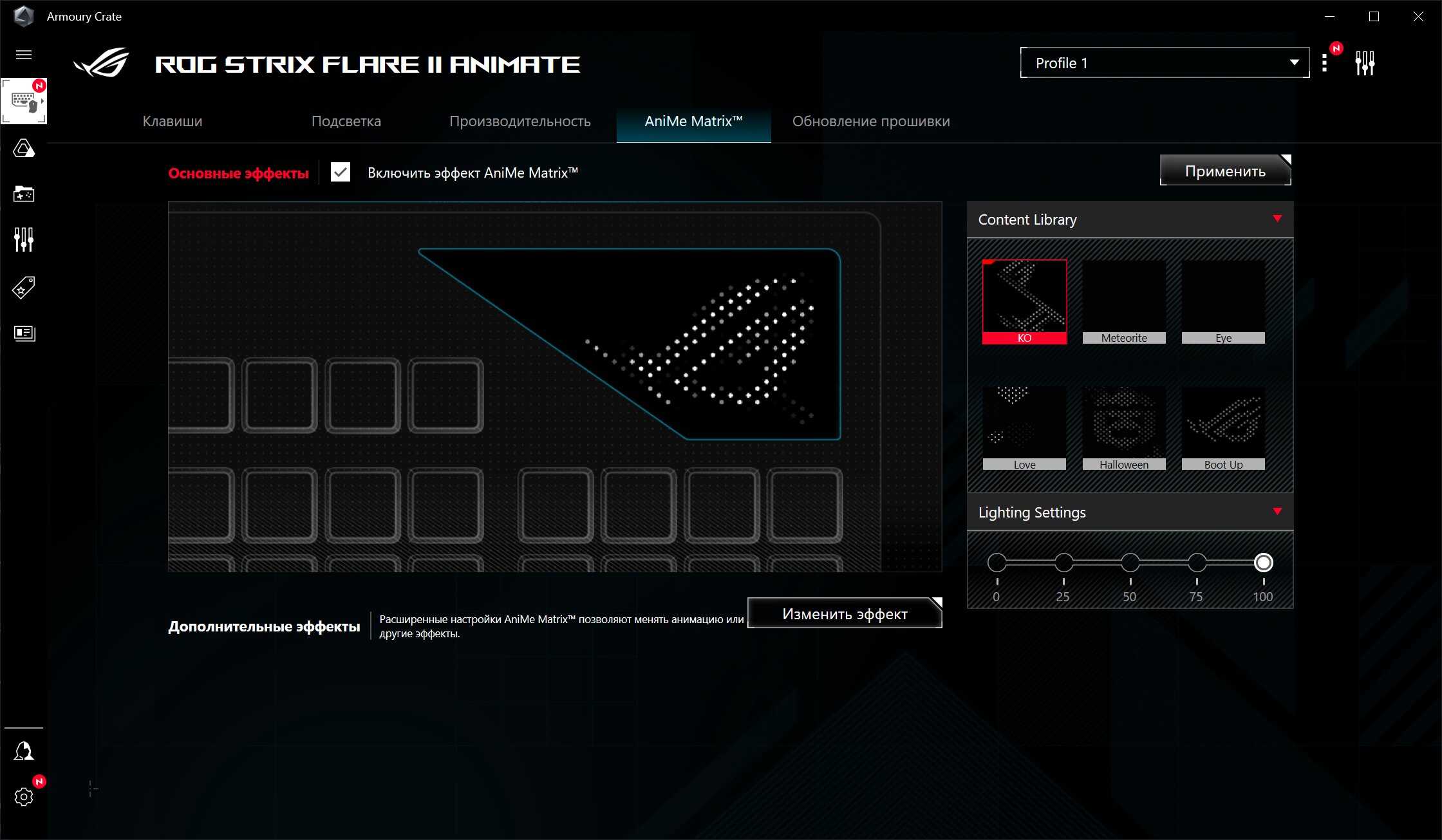Click the equalizer icon next to Profile
Viewport: 1442px width, 840px height.
pyautogui.click(x=1365, y=63)
